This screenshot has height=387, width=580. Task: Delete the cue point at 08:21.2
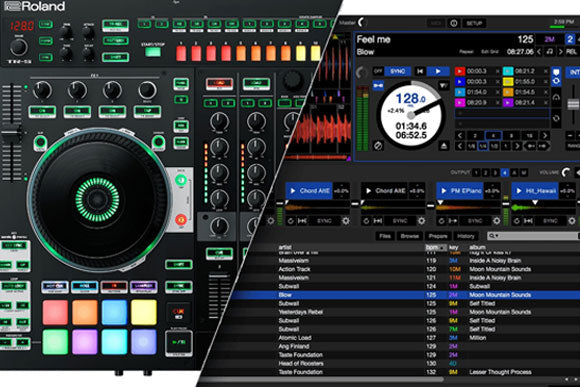[546, 71]
